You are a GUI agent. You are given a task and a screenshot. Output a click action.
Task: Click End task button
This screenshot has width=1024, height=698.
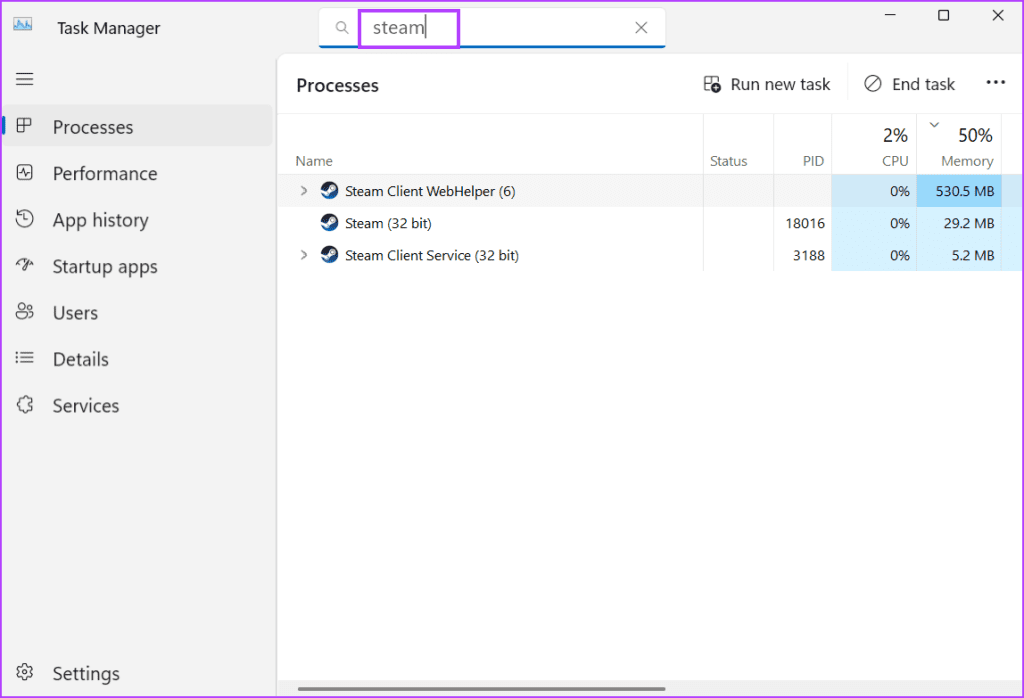[x=909, y=84]
